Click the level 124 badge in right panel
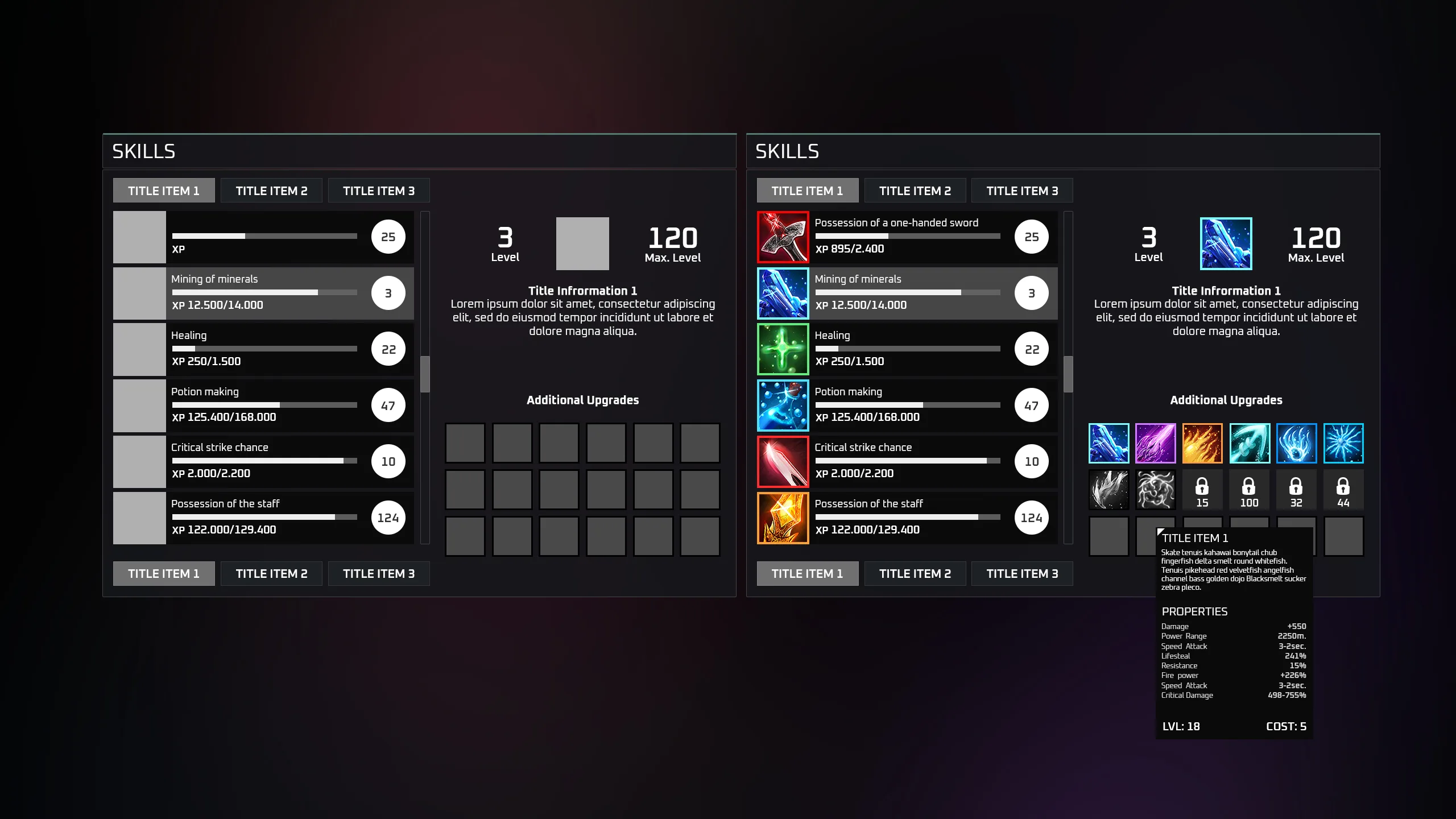 (x=1031, y=518)
